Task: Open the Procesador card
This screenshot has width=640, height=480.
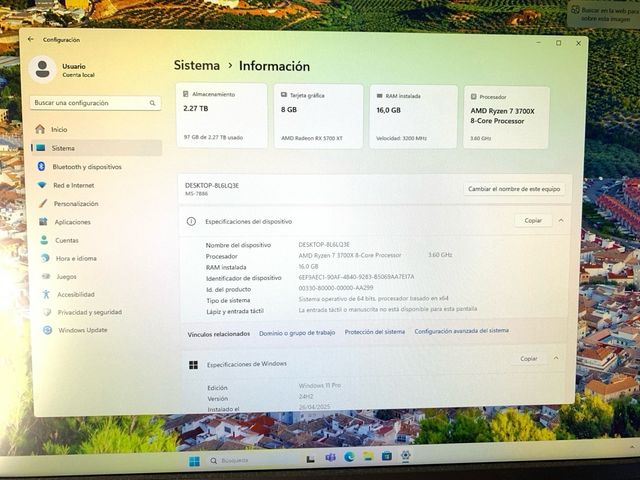Action: coord(507,118)
